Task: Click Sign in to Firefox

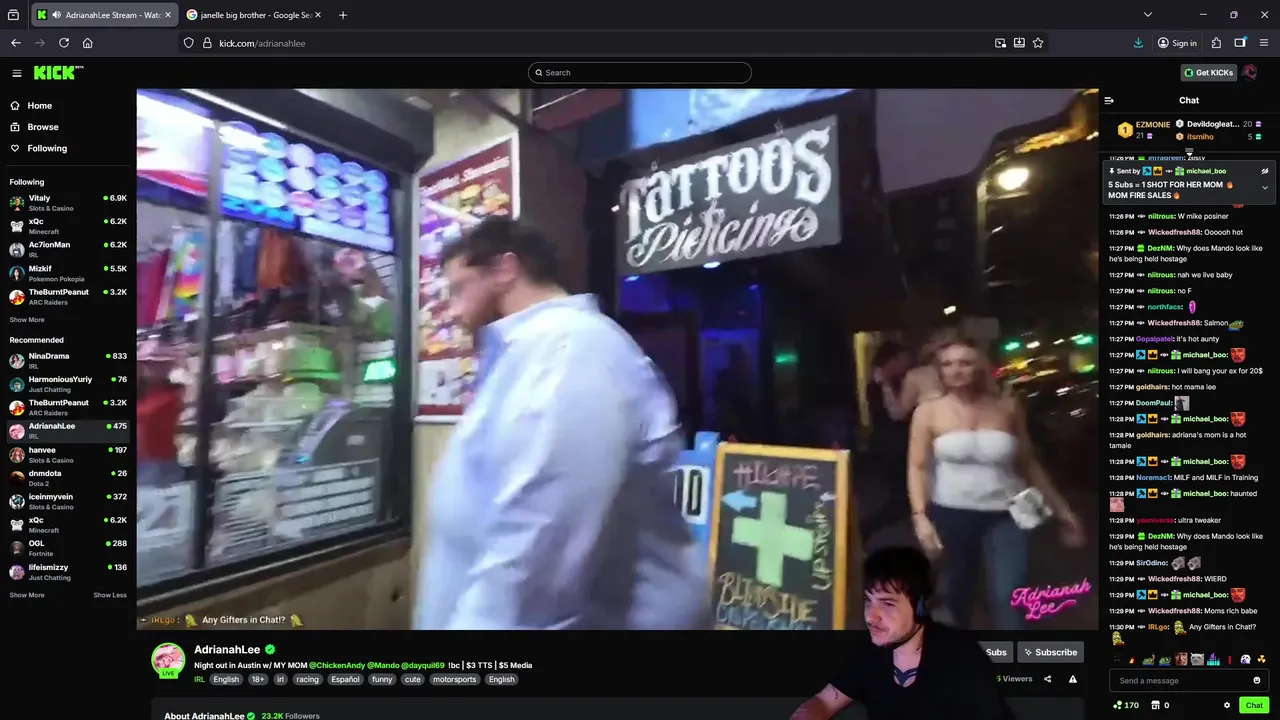Action: 1177,43
